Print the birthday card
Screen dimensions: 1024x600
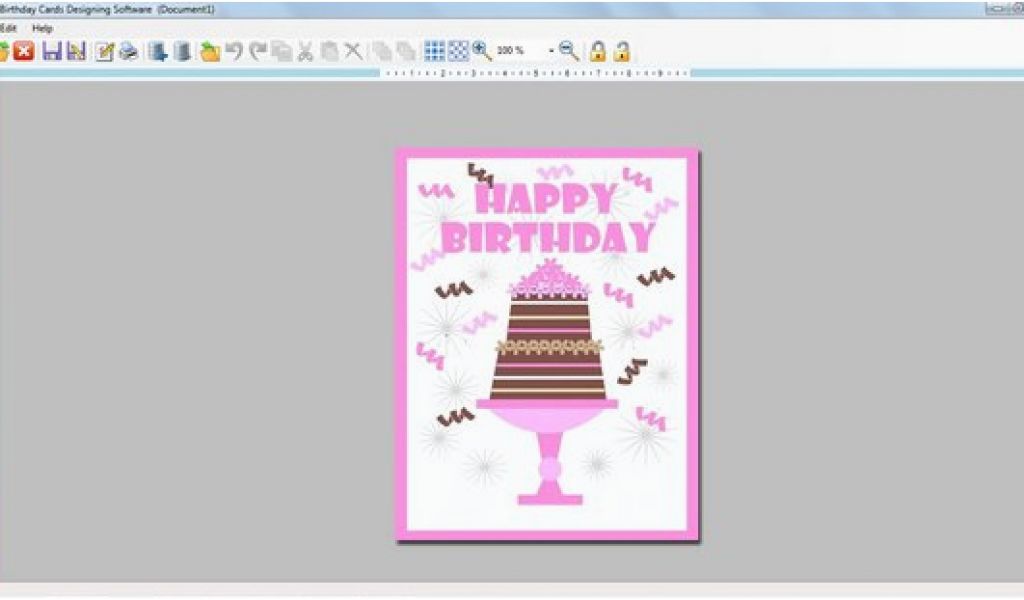pos(128,51)
